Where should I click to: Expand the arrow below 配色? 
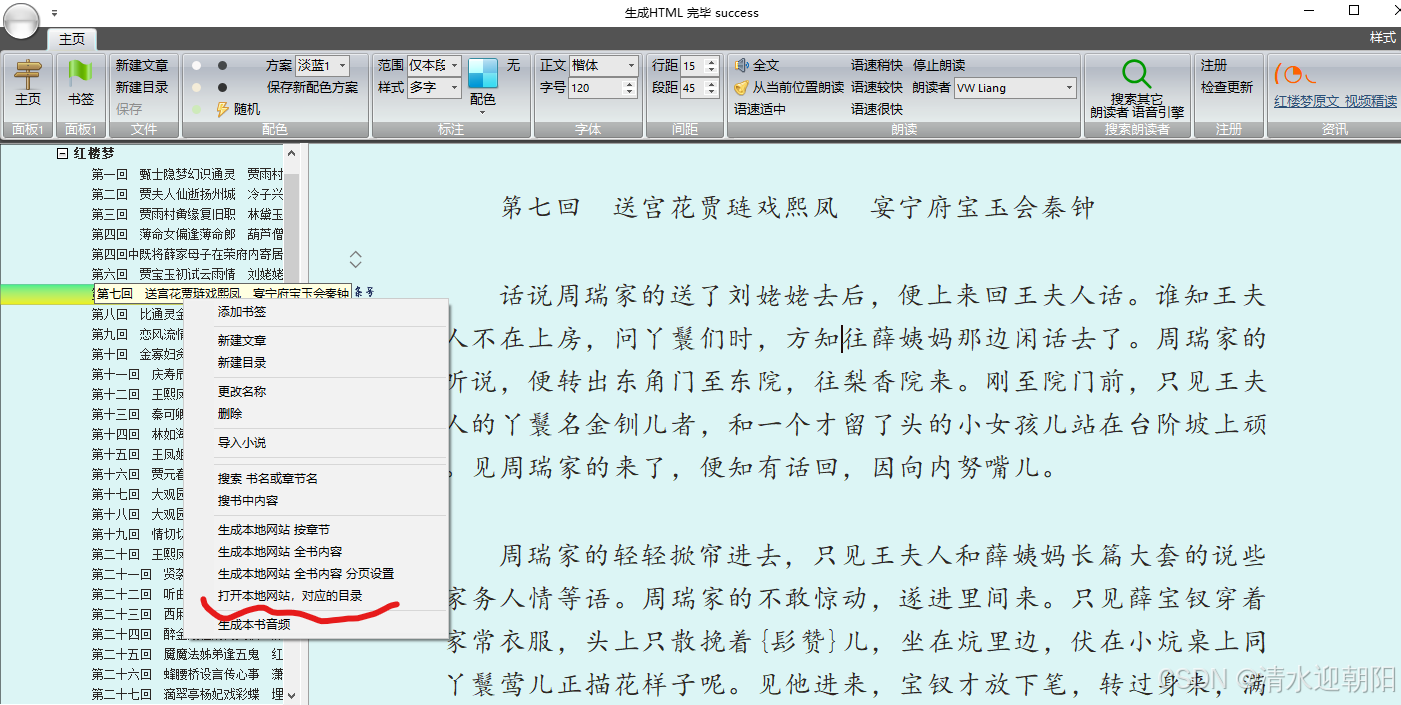click(x=483, y=112)
